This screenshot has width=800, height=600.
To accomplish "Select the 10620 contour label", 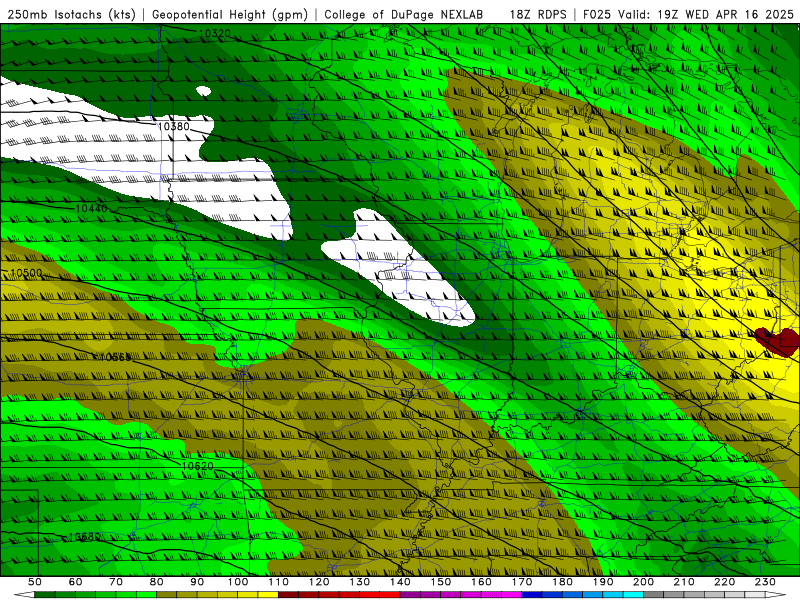I will pyautogui.click(x=197, y=466).
